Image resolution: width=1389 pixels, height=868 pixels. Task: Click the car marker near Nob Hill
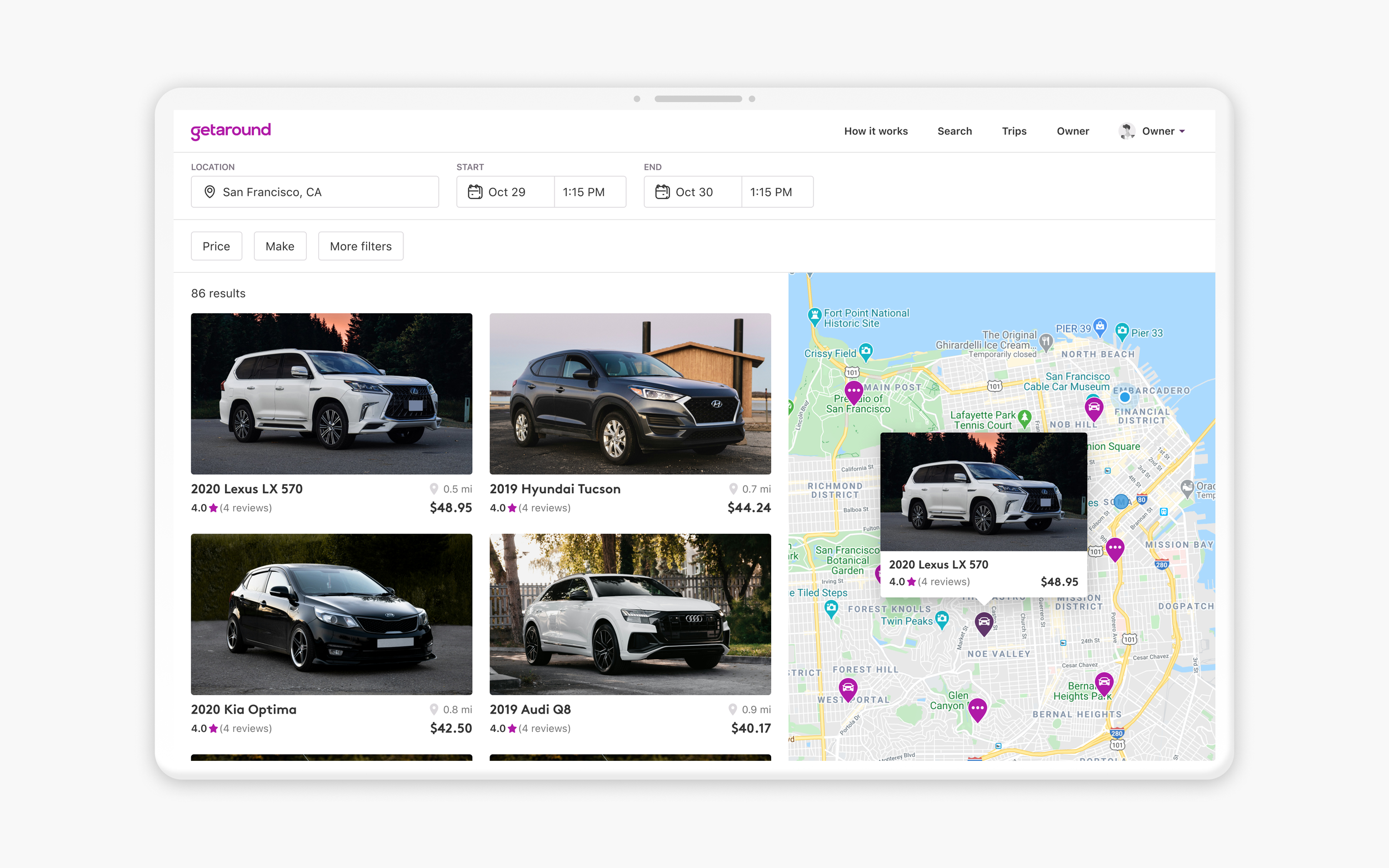(x=1094, y=409)
